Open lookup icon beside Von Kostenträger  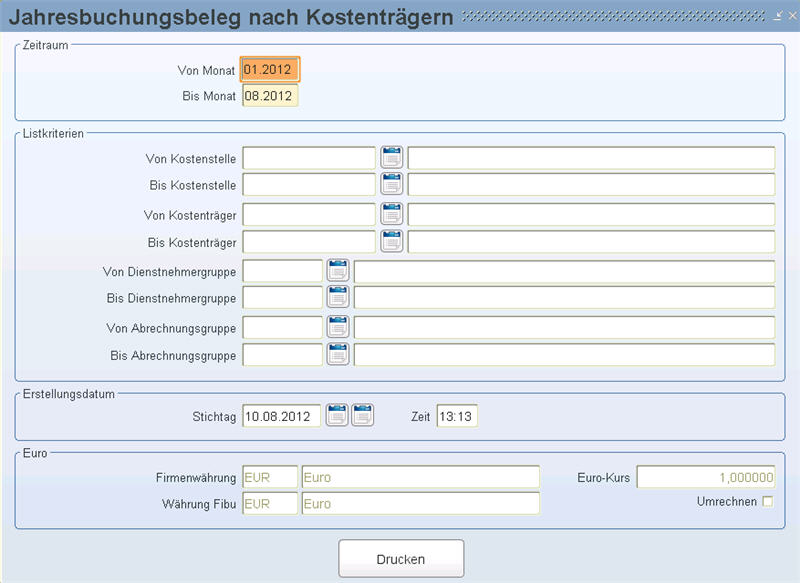(391, 214)
